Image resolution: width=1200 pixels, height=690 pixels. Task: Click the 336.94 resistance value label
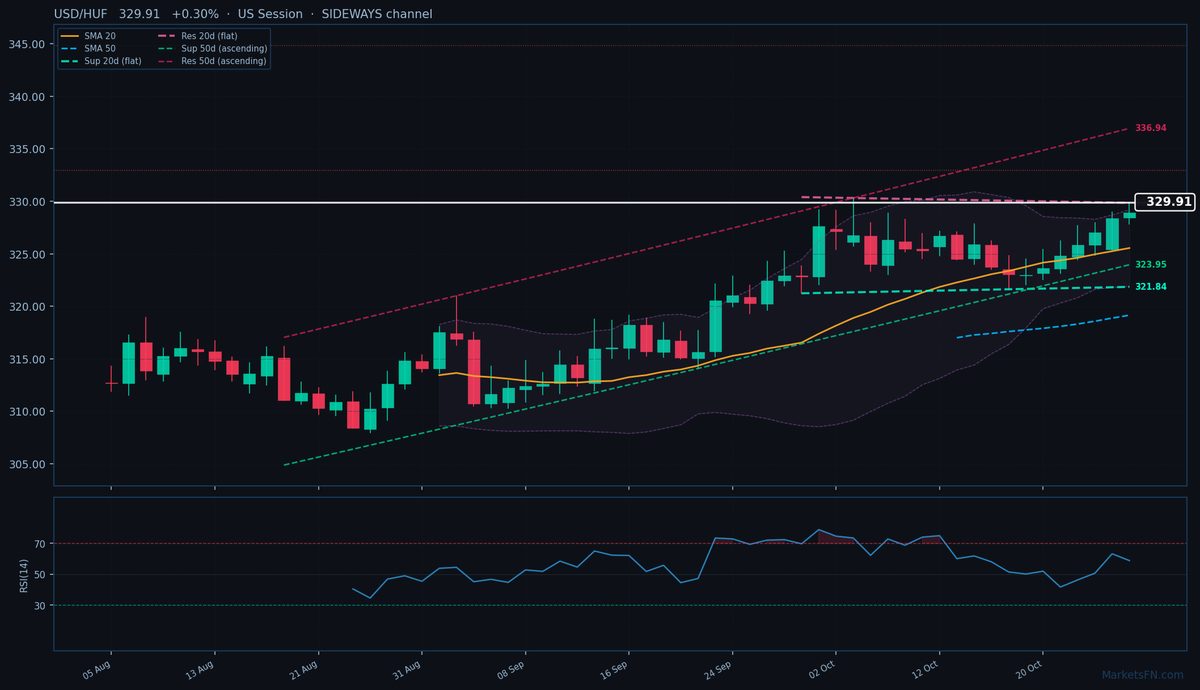coord(1151,128)
